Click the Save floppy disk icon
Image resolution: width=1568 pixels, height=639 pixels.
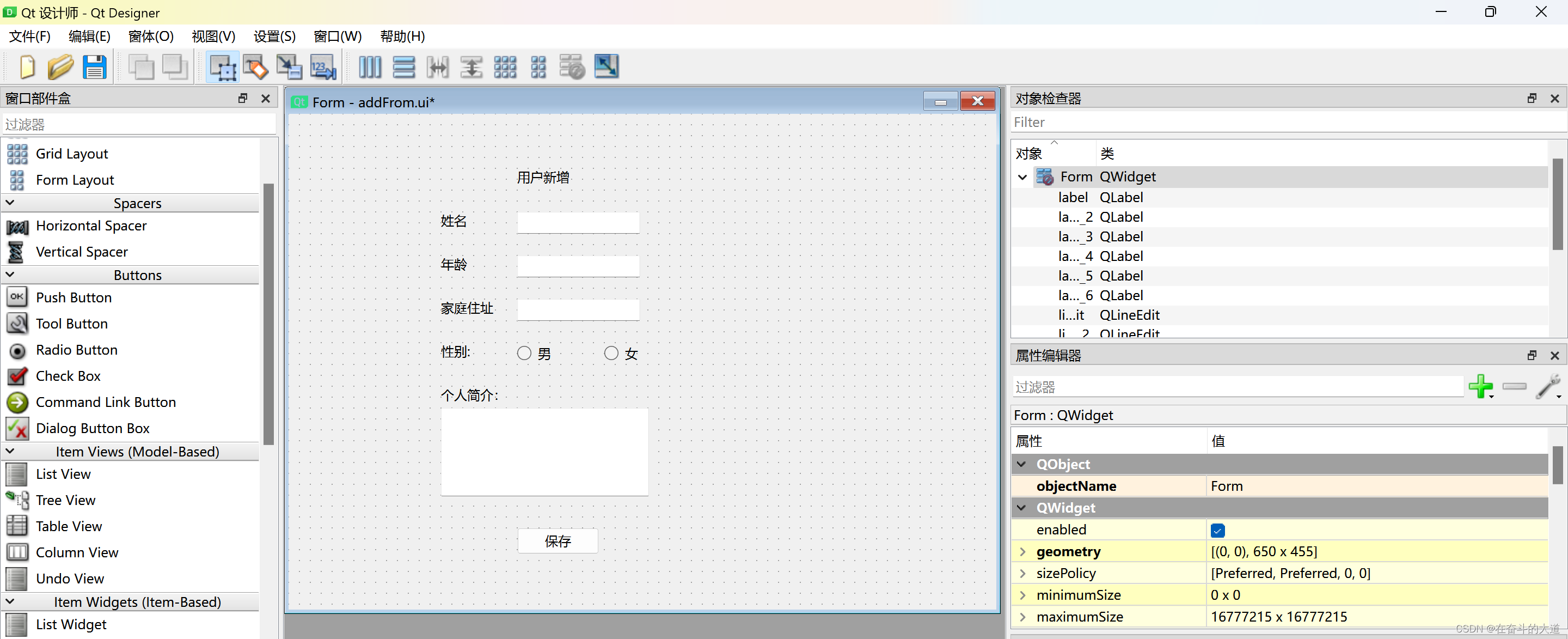(94, 67)
